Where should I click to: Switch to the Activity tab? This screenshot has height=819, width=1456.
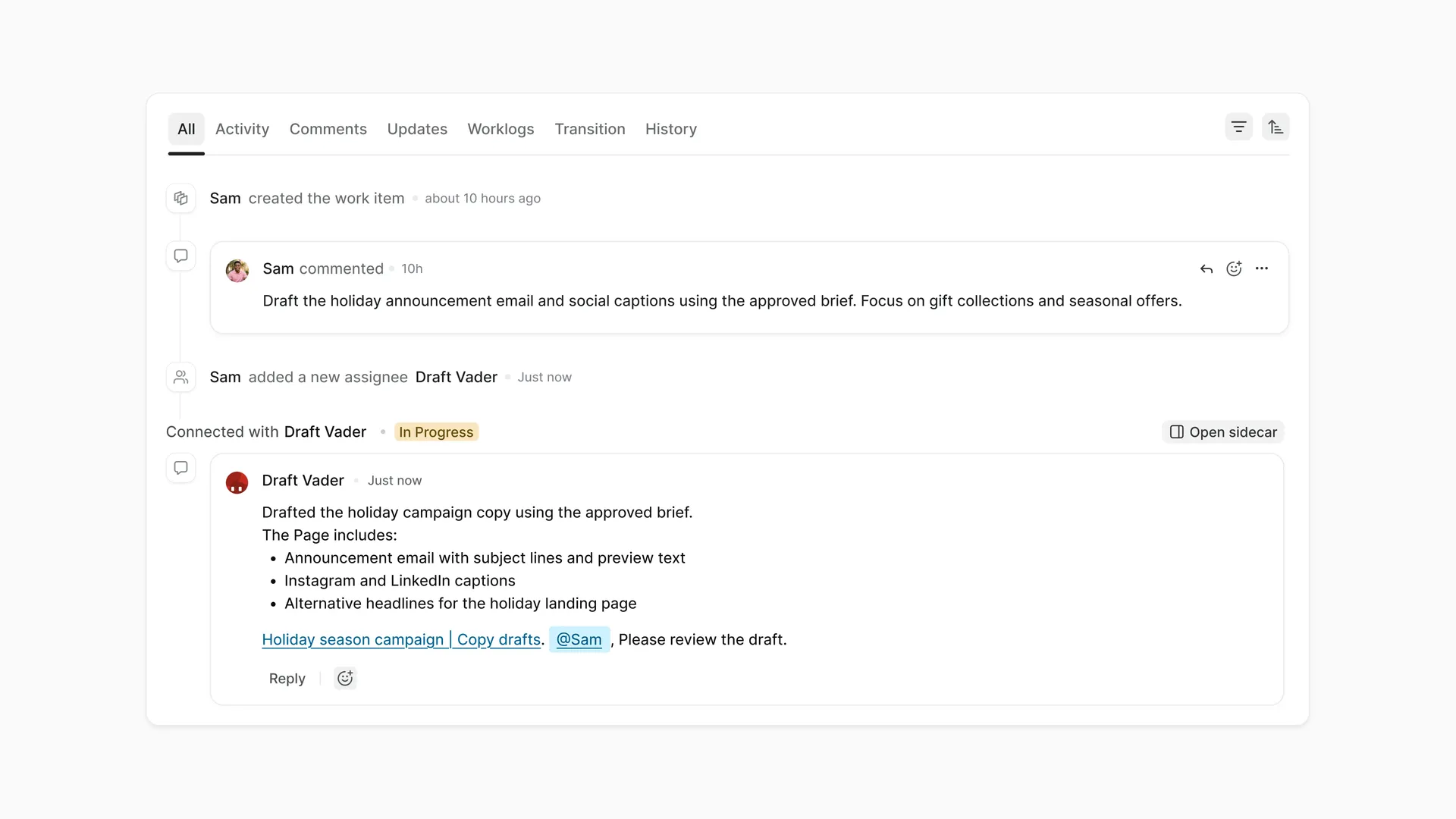(242, 129)
